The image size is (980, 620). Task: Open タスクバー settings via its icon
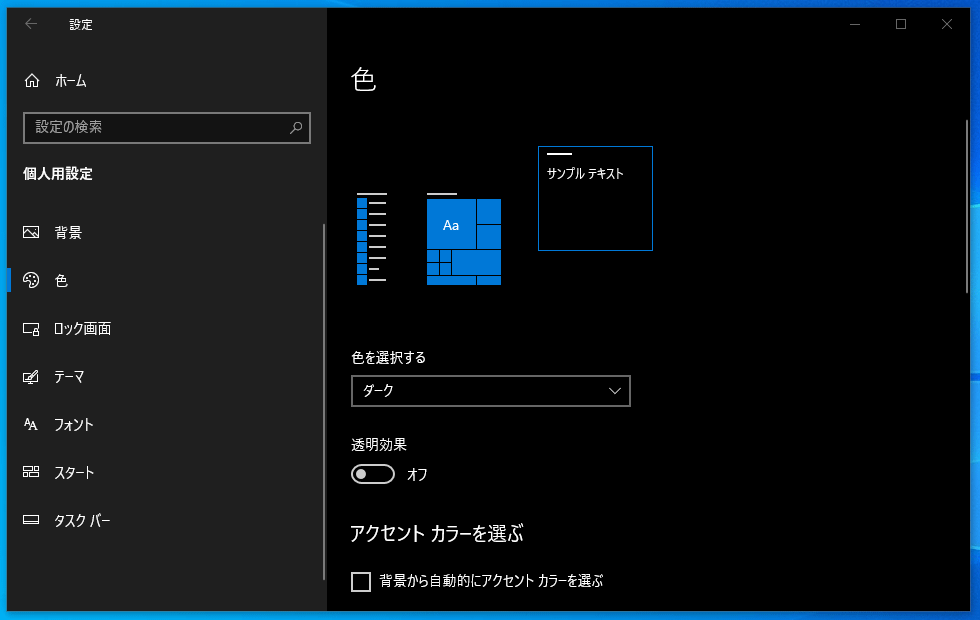[x=29, y=520]
